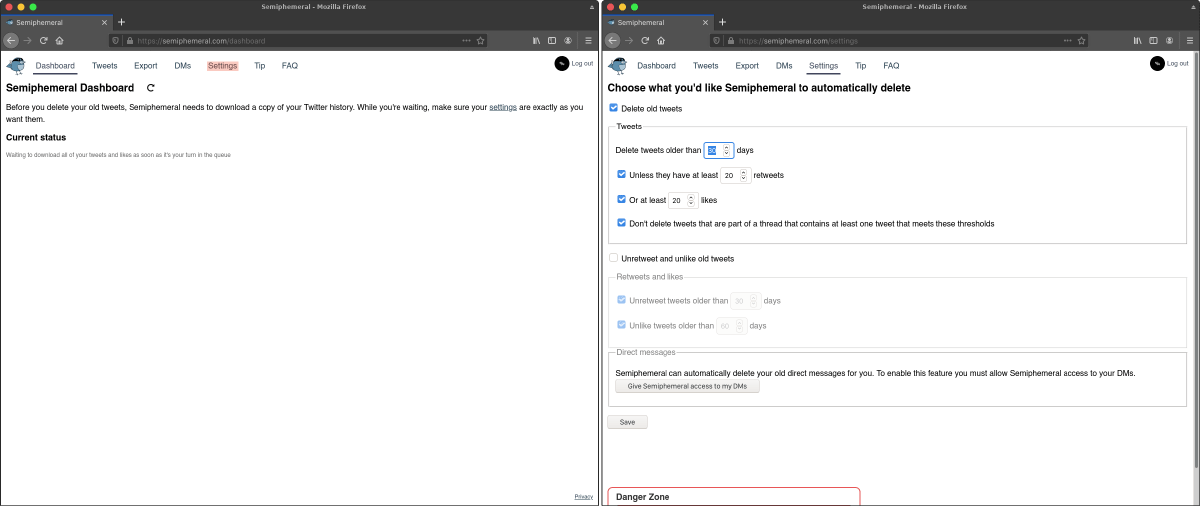The height and width of the screenshot is (506, 1200).
Task: Click the settings page vertical scrollbar
Action: pos(1197,279)
